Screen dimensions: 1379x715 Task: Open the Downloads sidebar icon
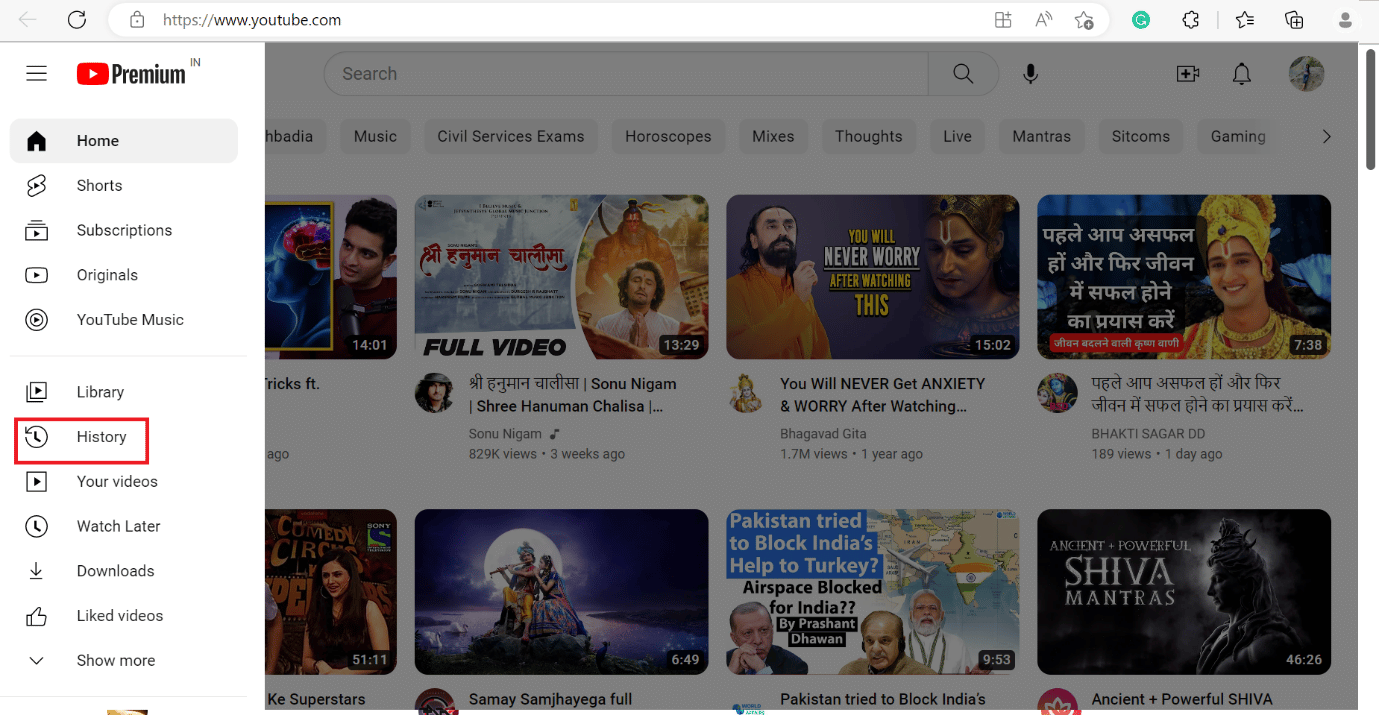pyautogui.click(x=36, y=570)
